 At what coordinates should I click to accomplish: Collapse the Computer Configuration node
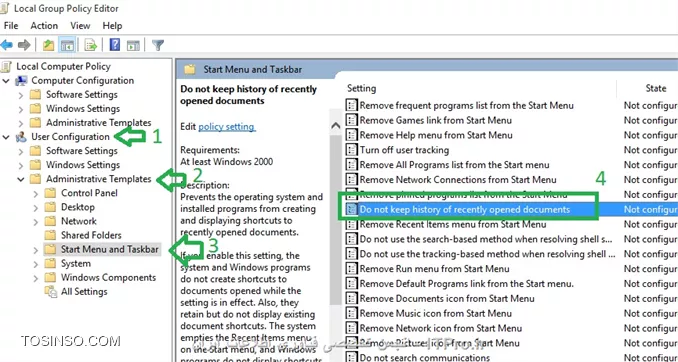(x=6, y=81)
